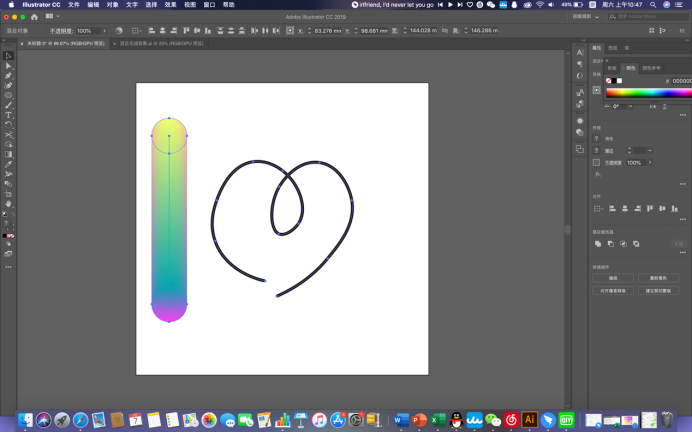692x433 pixels.
Task: Click the Intersect pathfinder icon
Action: click(623, 244)
